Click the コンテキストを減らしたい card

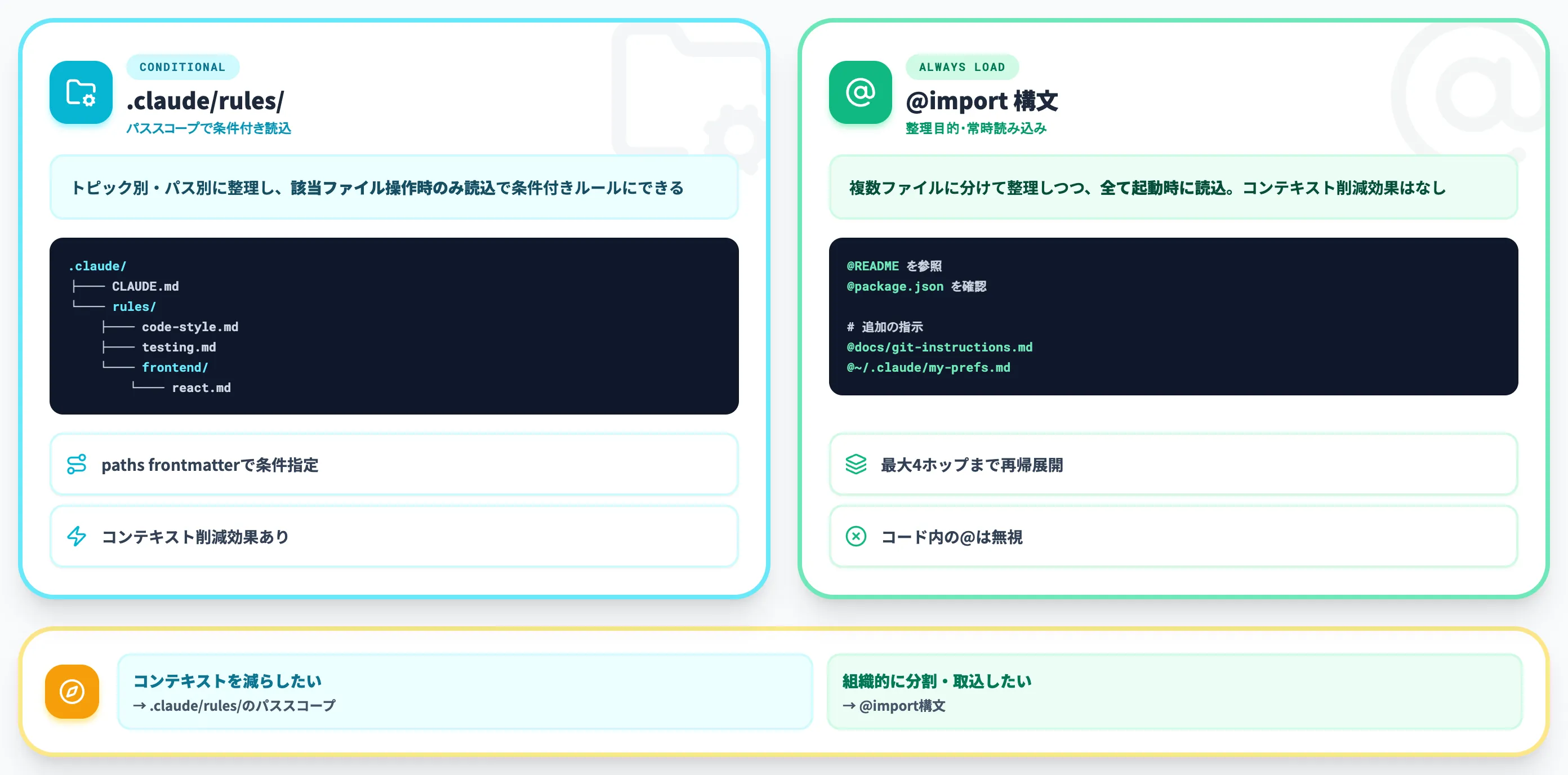click(x=465, y=692)
